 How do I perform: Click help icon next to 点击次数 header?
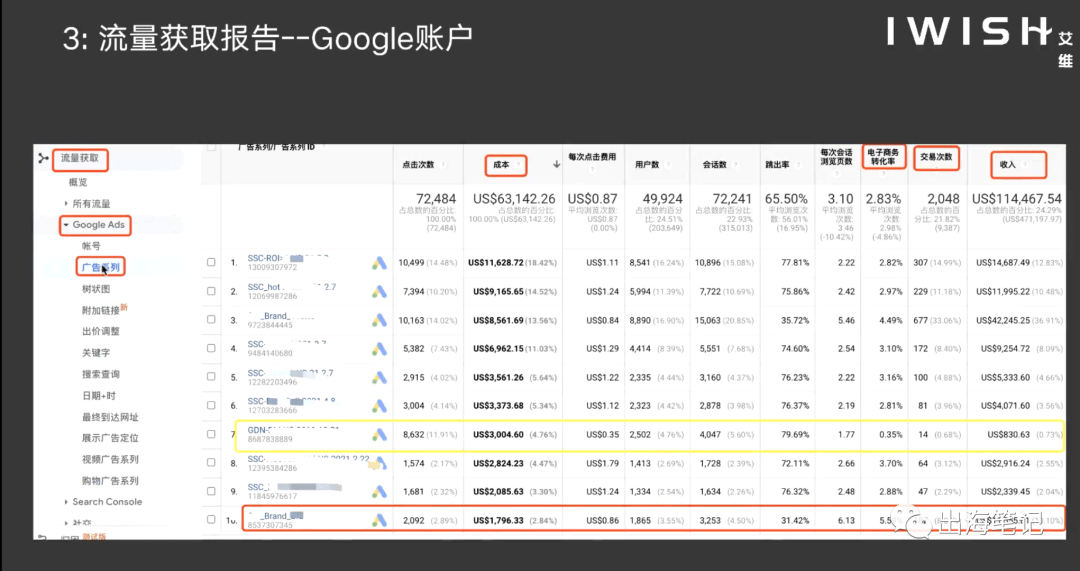click(x=443, y=165)
